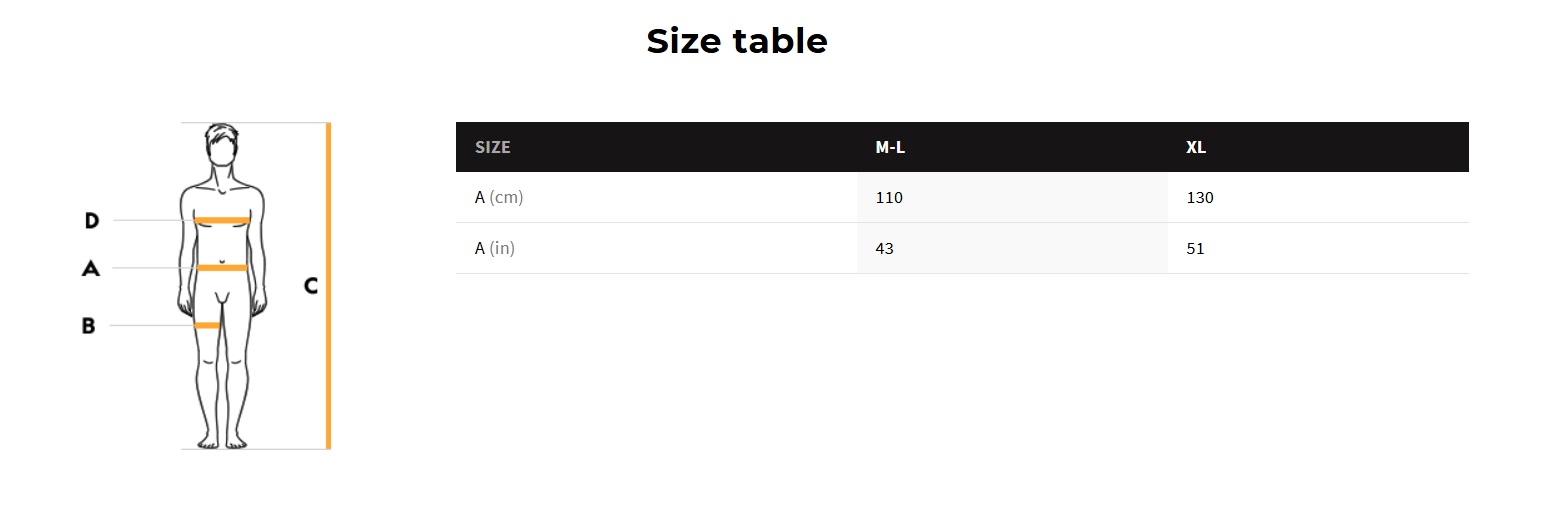Select the "A (cm)" row label
Screen dimensions: 1541x515
point(499,197)
